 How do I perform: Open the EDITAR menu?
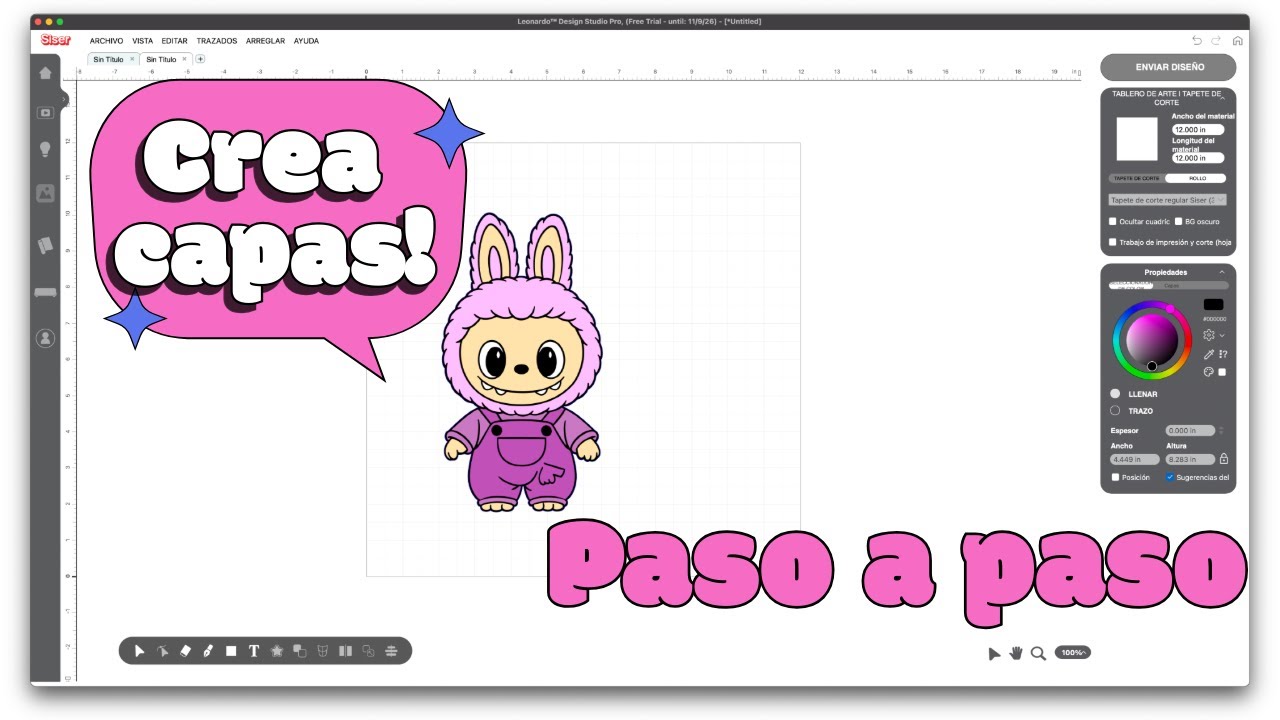pos(174,41)
